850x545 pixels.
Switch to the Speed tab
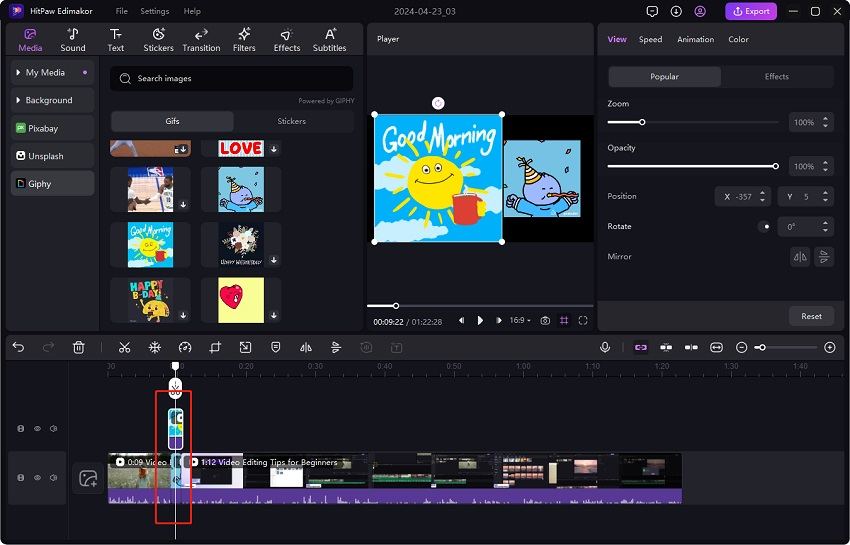point(651,40)
